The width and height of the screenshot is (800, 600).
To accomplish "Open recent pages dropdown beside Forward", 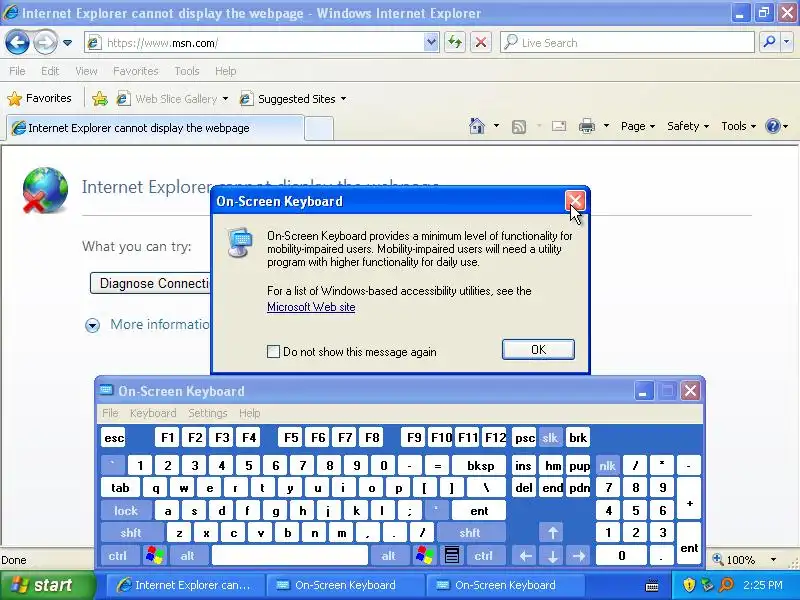I will pyautogui.click(x=67, y=43).
